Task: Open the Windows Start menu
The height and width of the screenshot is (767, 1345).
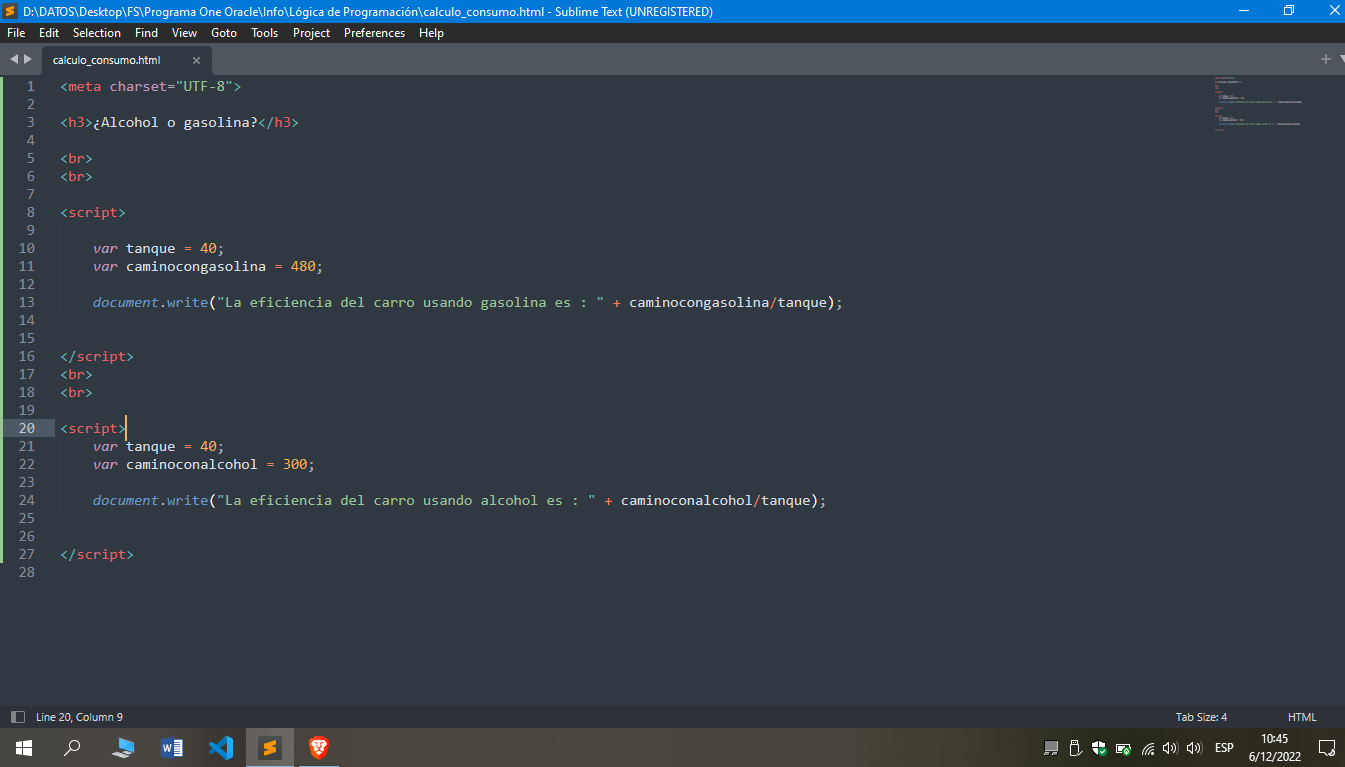Action: [x=24, y=747]
